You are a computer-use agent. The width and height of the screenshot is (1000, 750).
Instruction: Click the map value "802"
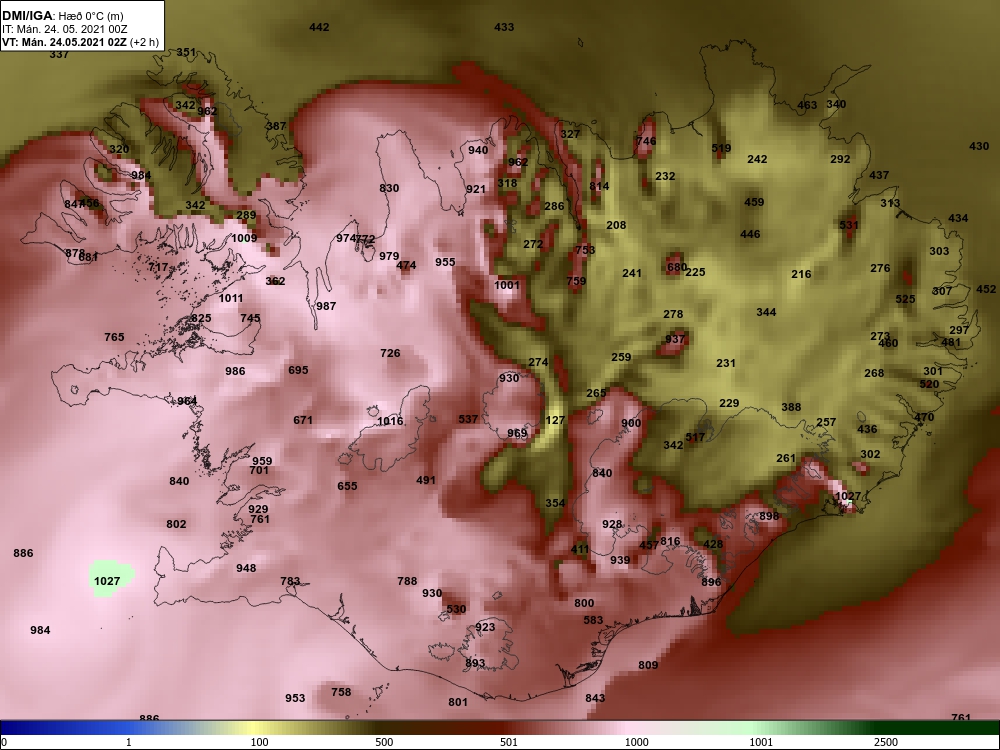[176, 524]
